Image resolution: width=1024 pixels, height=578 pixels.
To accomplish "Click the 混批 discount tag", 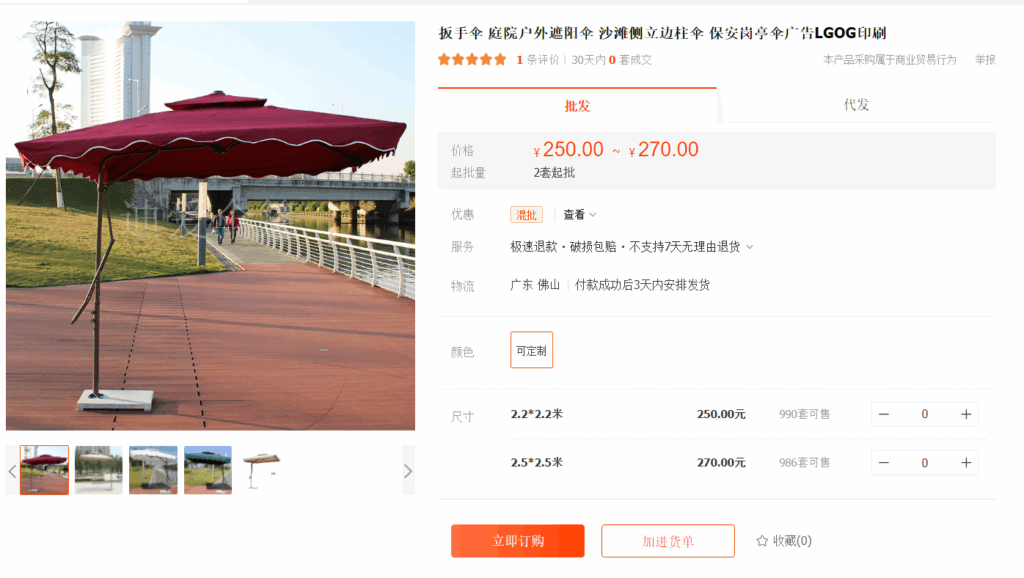I will pyautogui.click(x=526, y=215).
